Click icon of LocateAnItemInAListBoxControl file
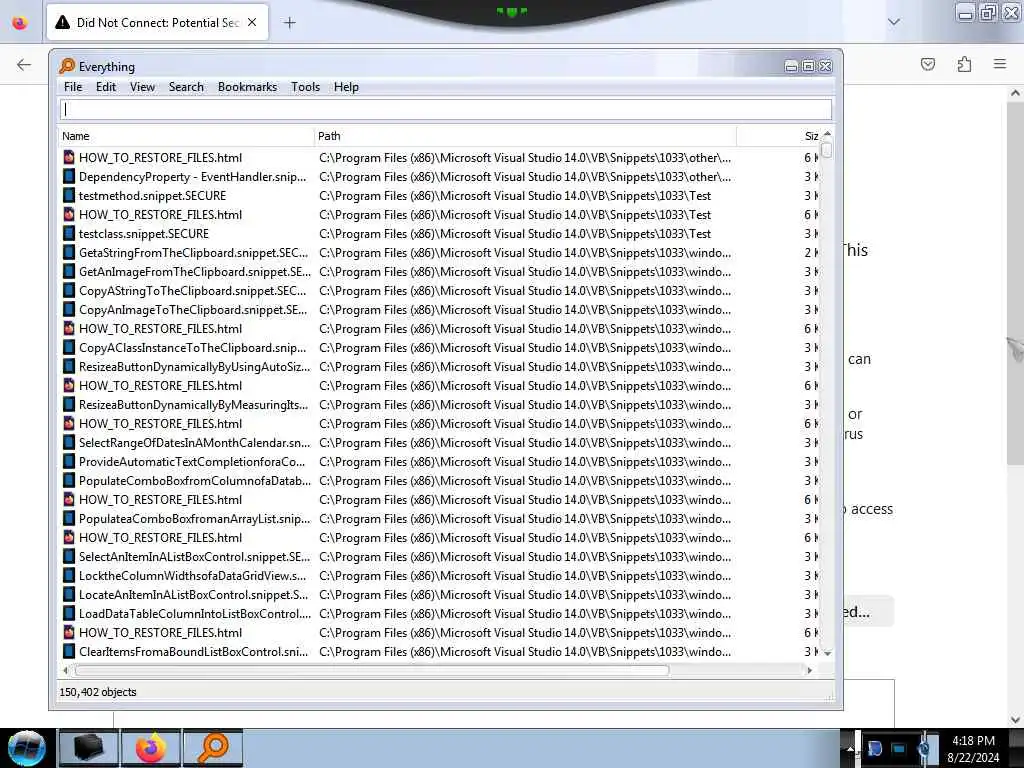The image size is (1024, 768). pos(69,594)
